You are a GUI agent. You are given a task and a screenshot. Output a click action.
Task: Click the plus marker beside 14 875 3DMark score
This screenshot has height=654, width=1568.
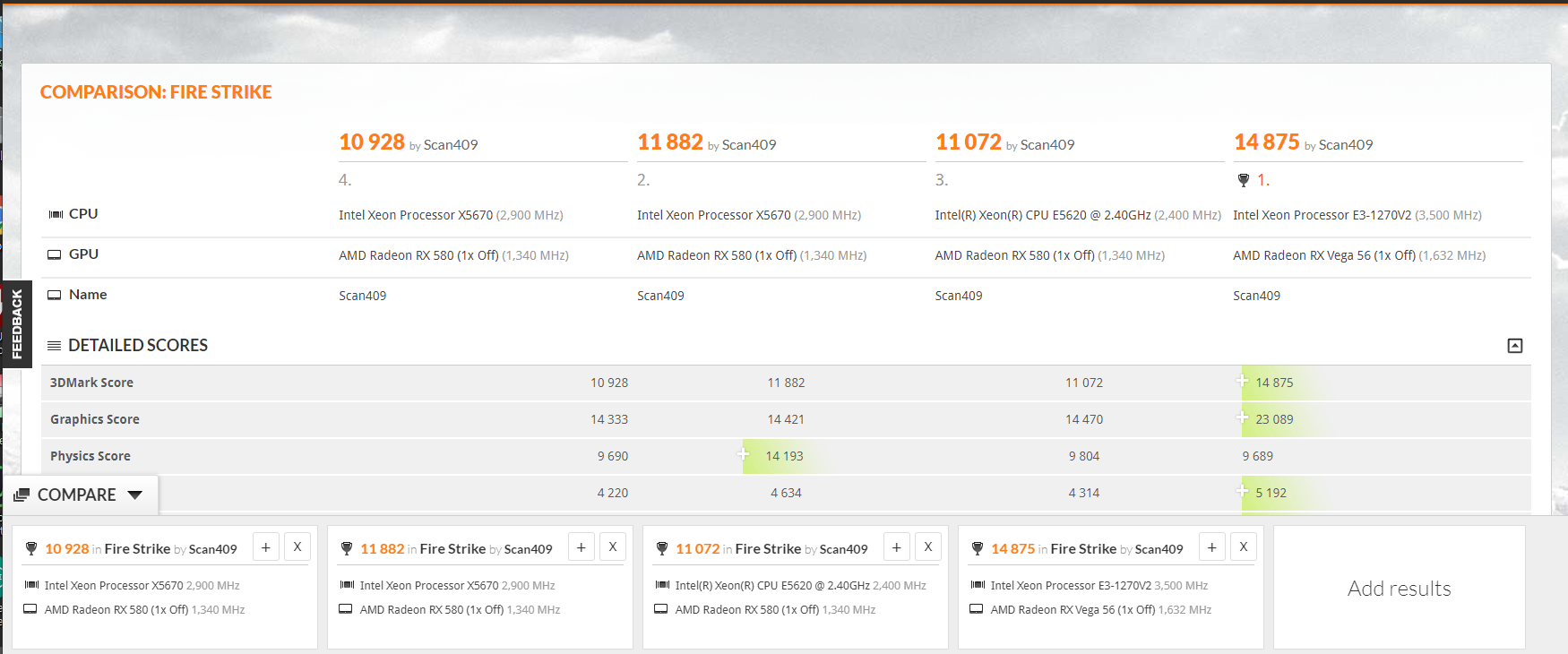tap(1243, 381)
